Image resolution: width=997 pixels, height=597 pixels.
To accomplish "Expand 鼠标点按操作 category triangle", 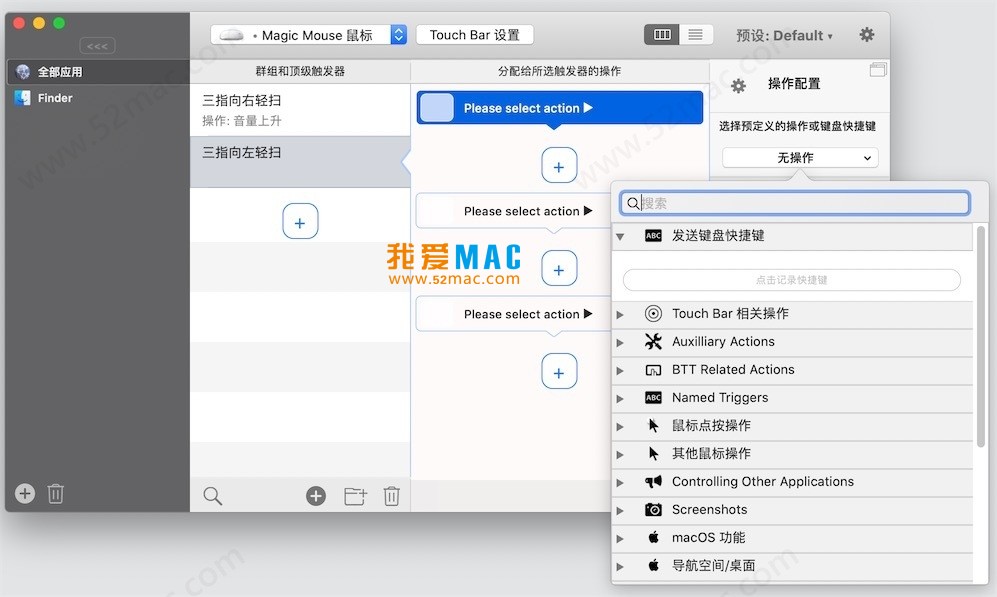I will (620, 426).
